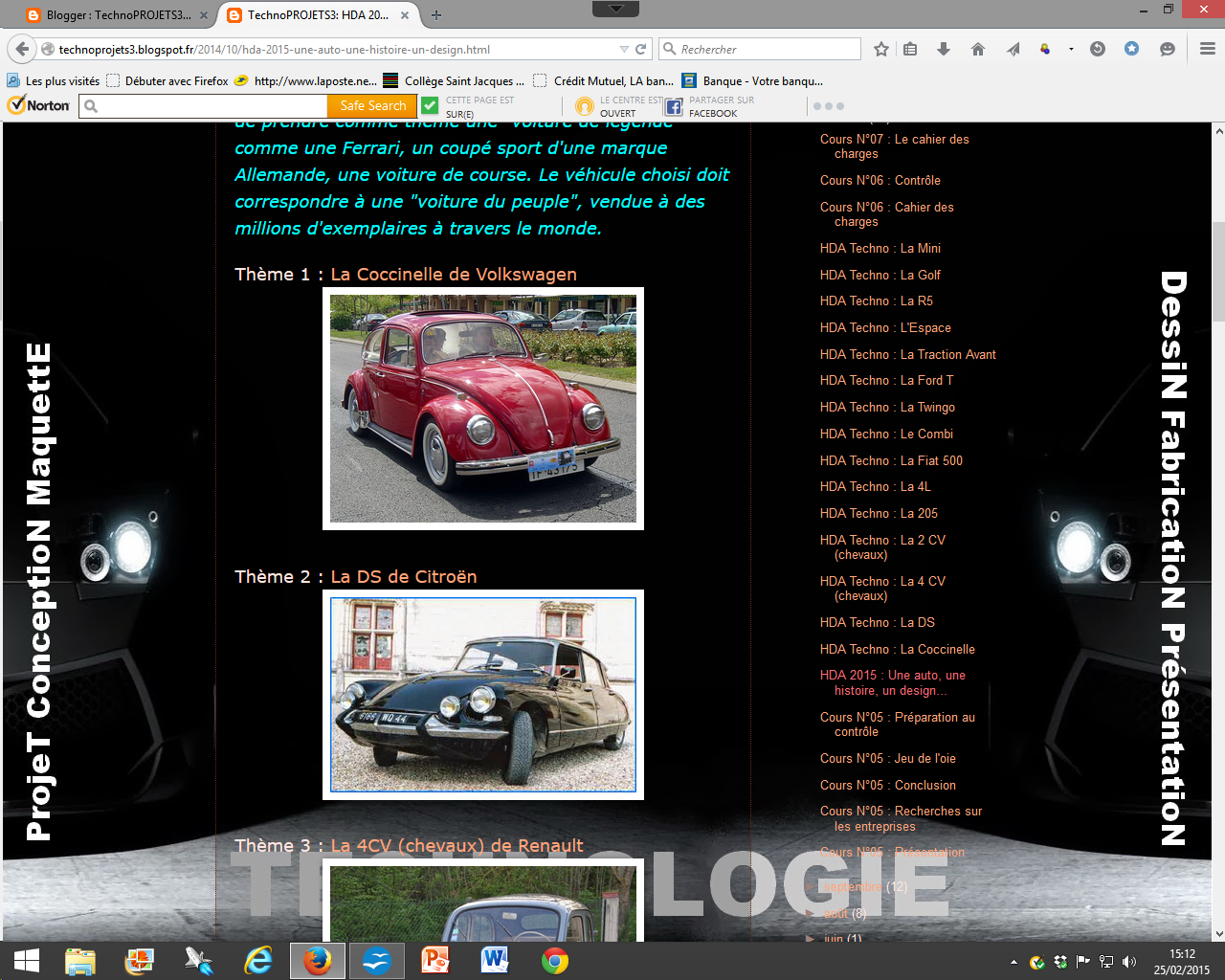Show bookmarks list icon in toolbar
The image size is (1225, 980).
[x=910, y=49]
